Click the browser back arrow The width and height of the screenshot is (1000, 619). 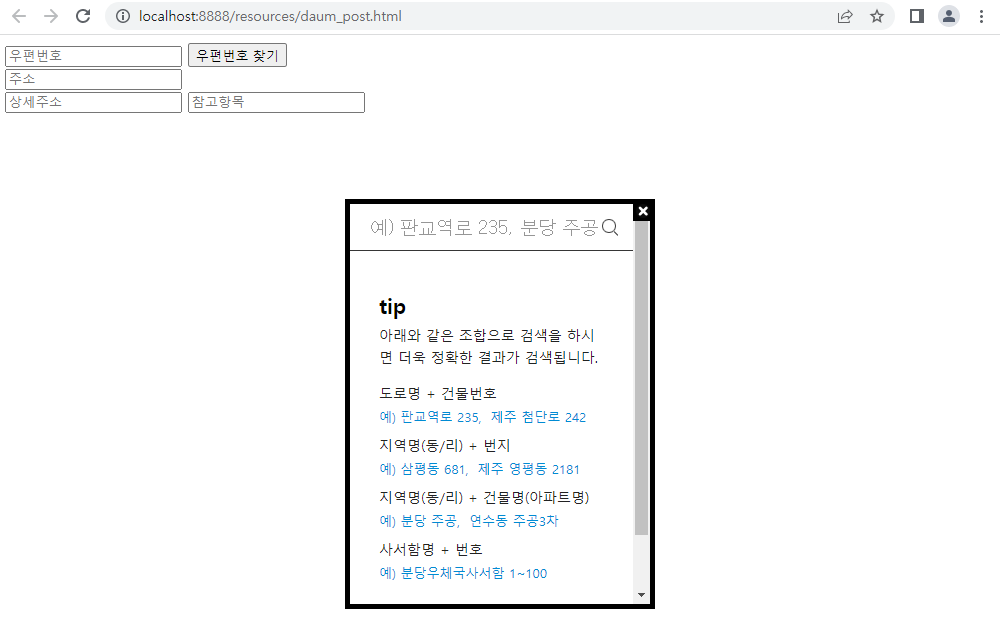click(x=19, y=17)
